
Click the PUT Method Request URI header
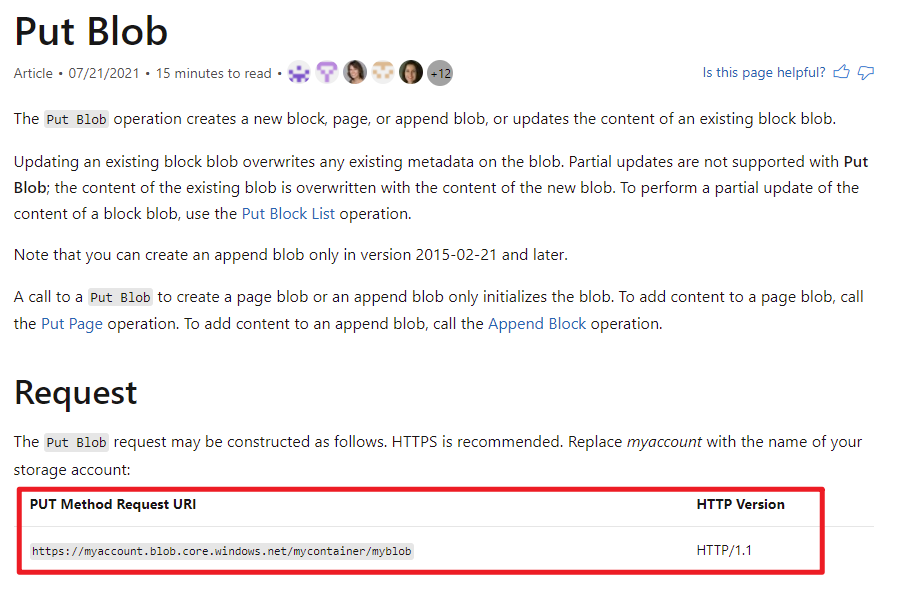(x=113, y=505)
